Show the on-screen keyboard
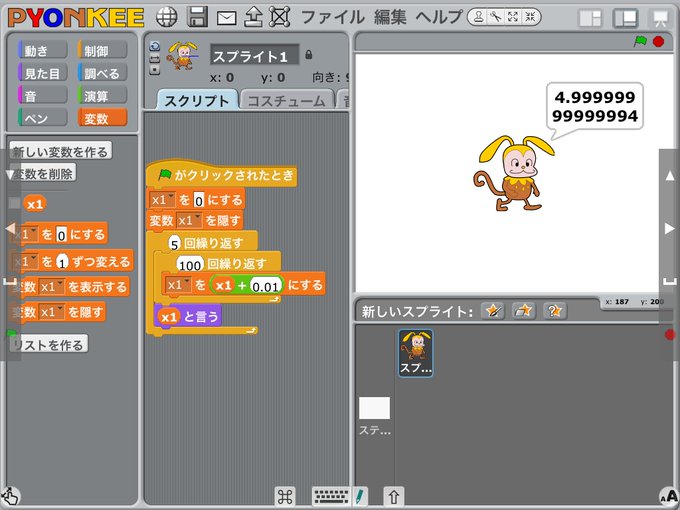 pyautogui.click(x=331, y=497)
